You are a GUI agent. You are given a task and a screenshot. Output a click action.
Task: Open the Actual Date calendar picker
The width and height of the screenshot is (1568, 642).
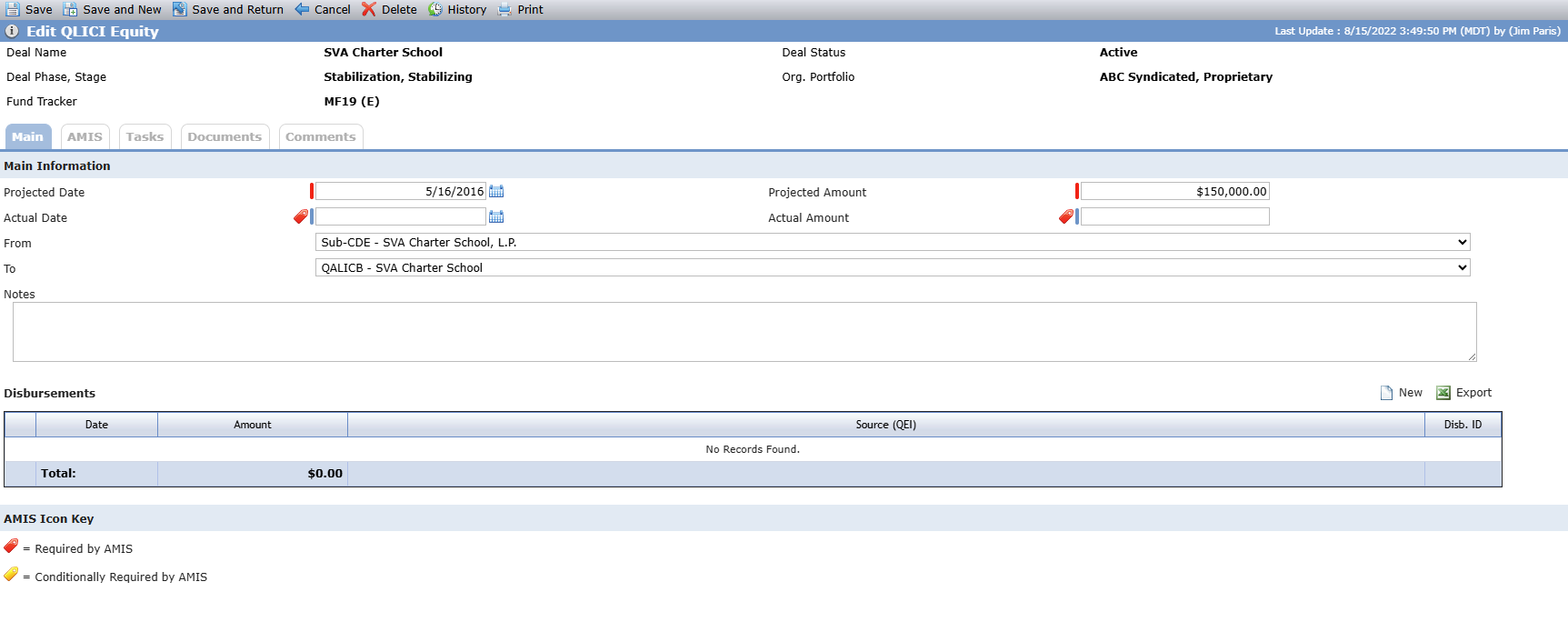click(496, 216)
